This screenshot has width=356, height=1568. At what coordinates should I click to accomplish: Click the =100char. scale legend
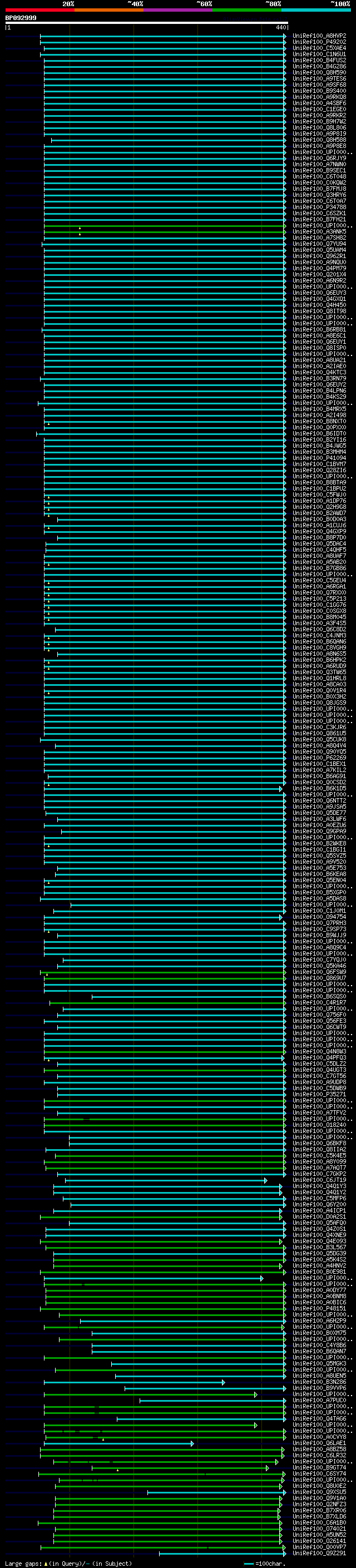coord(264,1564)
